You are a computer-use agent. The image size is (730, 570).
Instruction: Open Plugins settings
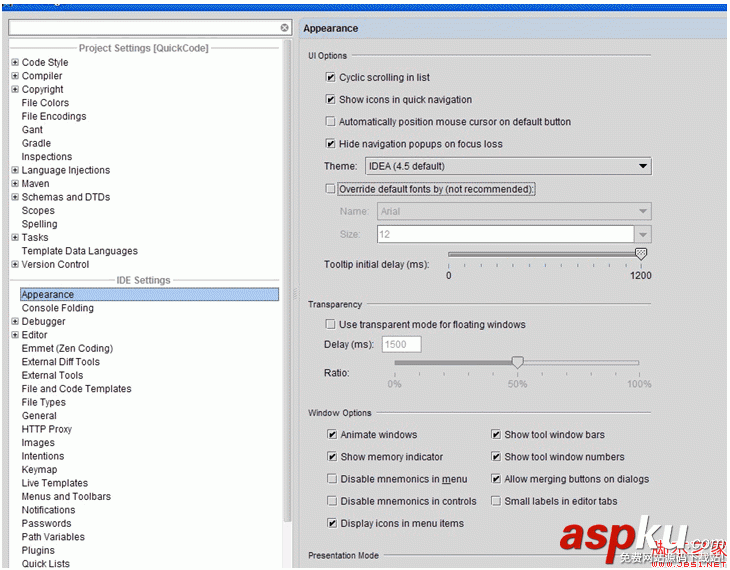(x=38, y=551)
